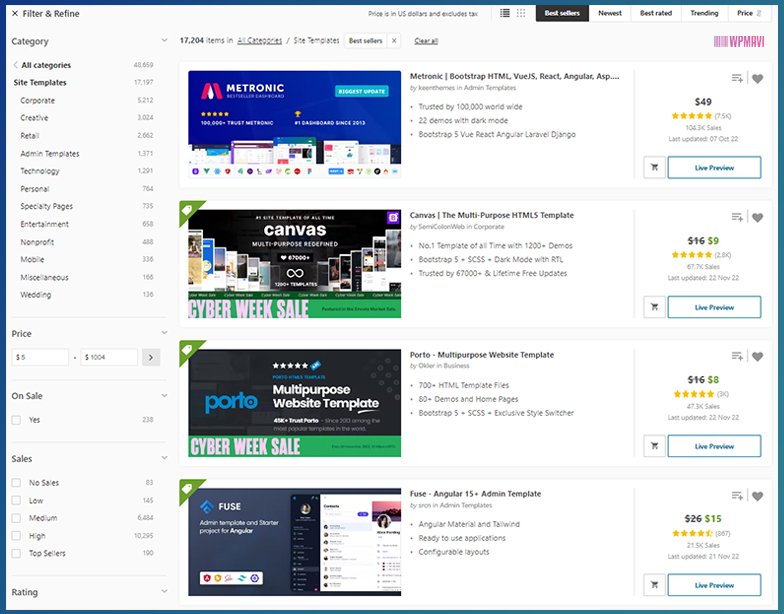Check the Medium sales filter
The height and width of the screenshot is (614, 784).
click(16, 518)
